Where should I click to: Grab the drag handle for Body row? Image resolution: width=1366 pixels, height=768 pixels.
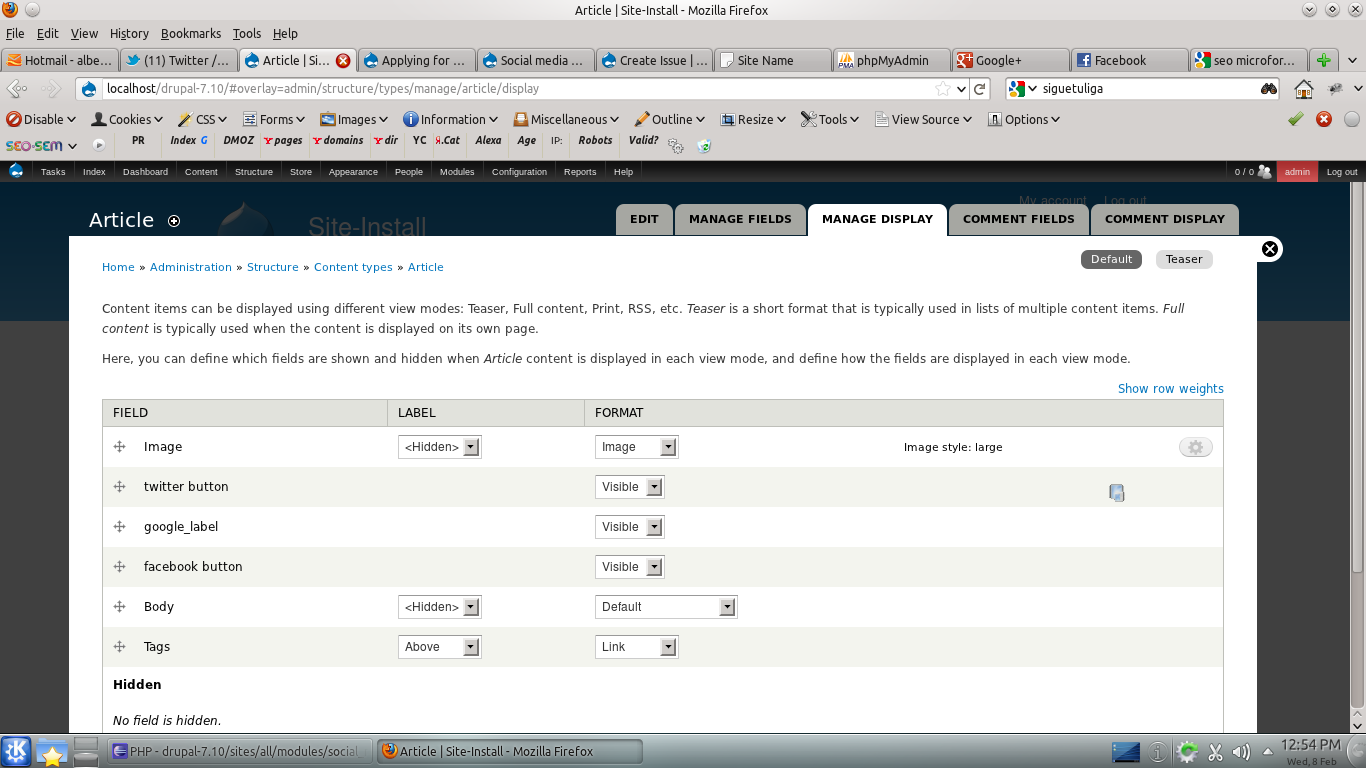point(119,607)
